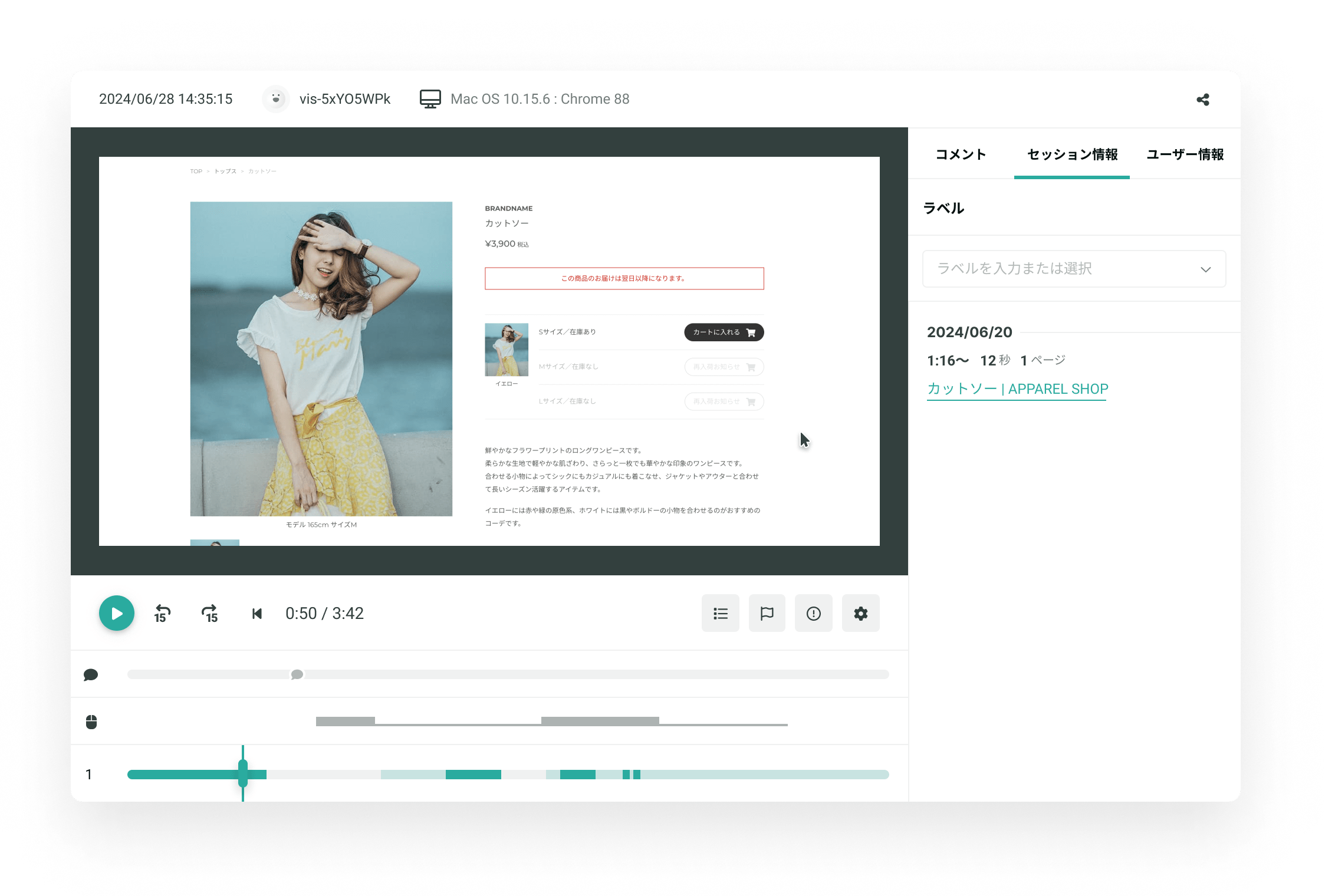Click the playback position handle
1335x896 pixels.
(243, 773)
